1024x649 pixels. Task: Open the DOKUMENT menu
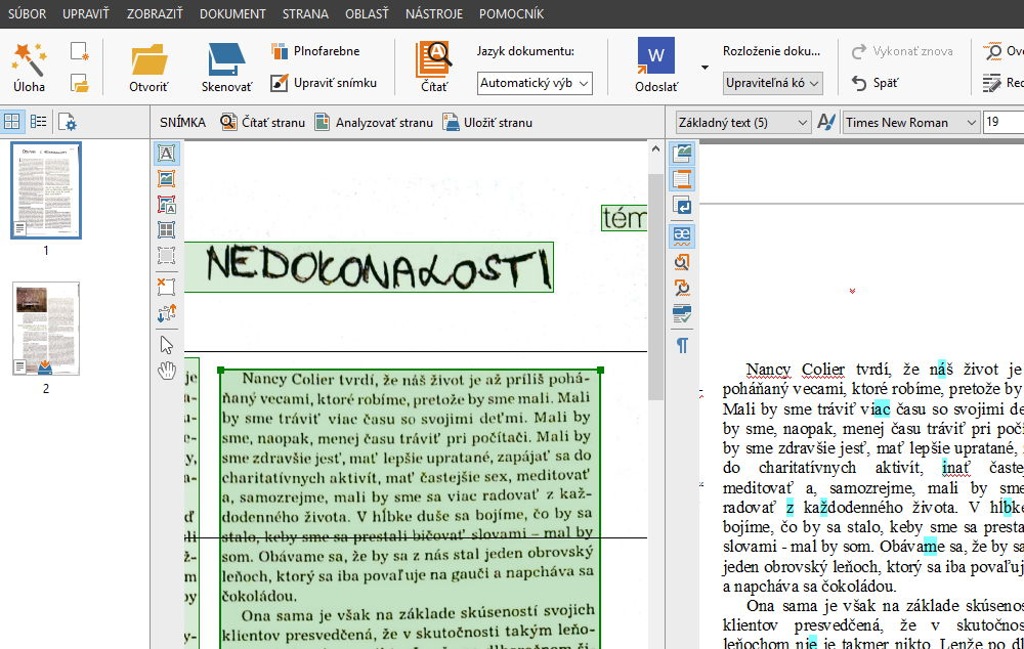click(x=232, y=14)
